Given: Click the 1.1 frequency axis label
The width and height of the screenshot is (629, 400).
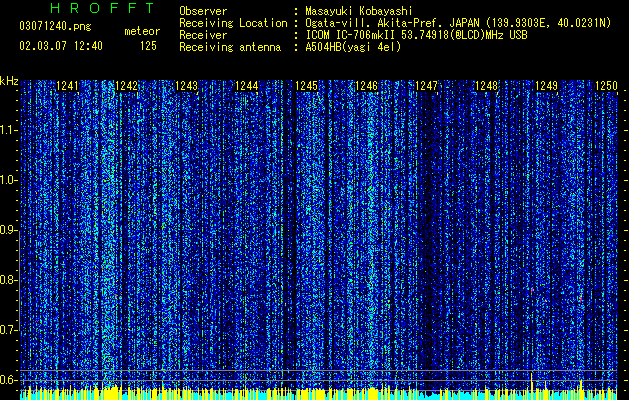Looking at the screenshot, I should (8, 130).
